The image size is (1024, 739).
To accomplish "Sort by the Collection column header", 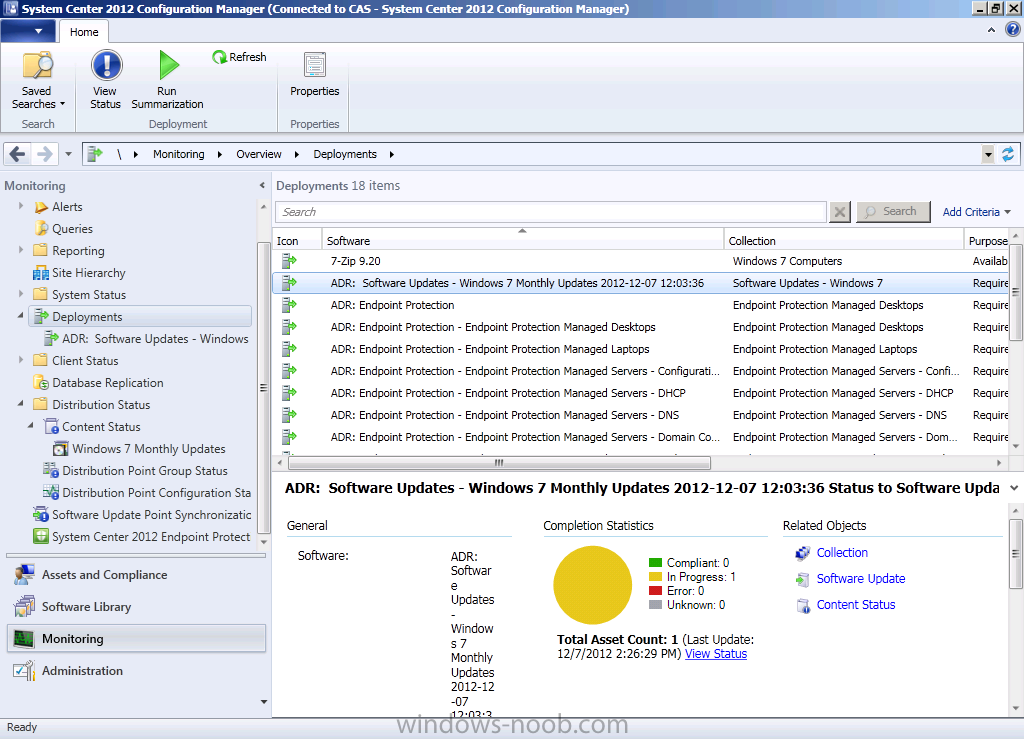I will (844, 241).
